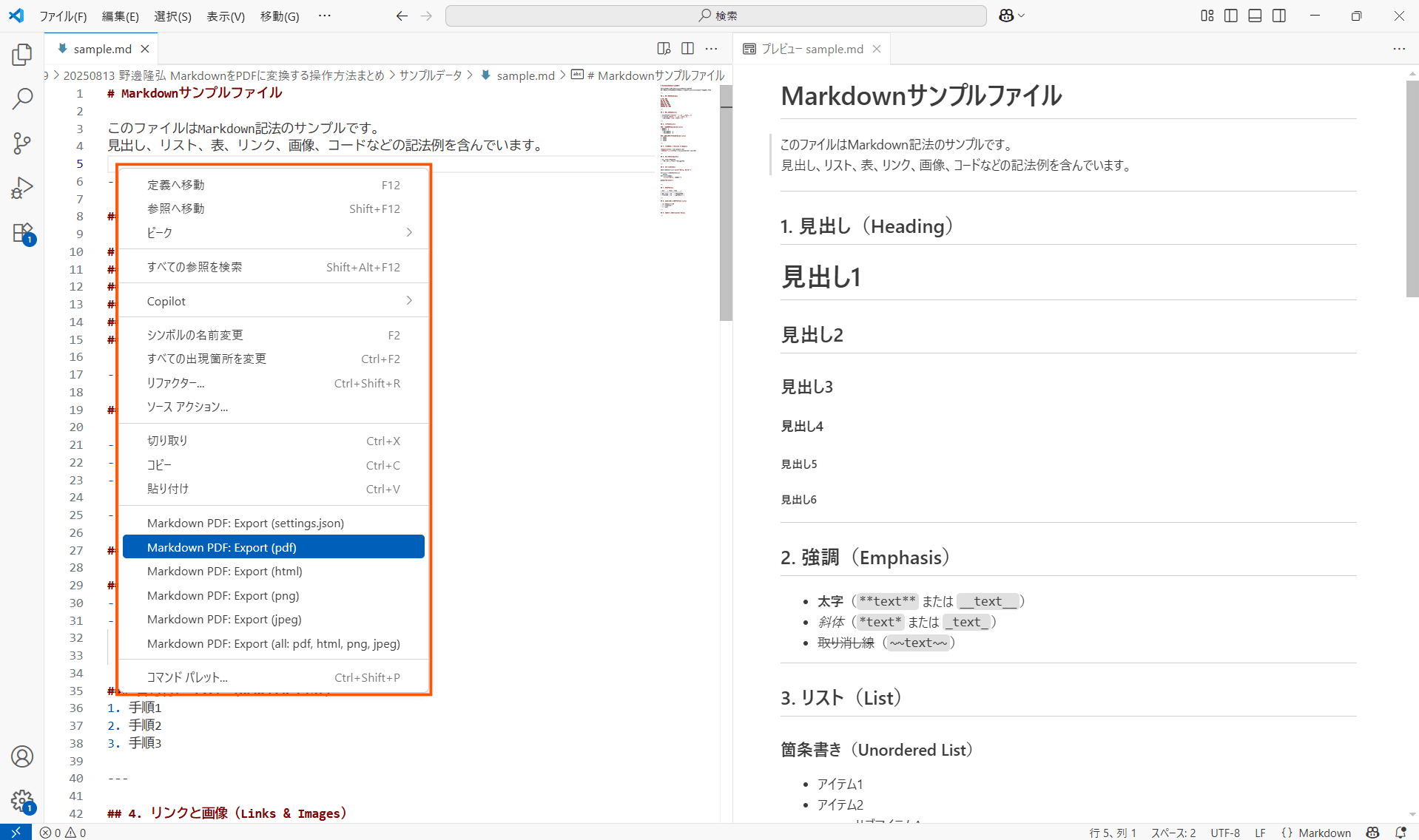
Task: Open the Manage settings gear
Action: pyautogui.click(x=22, y=801)
